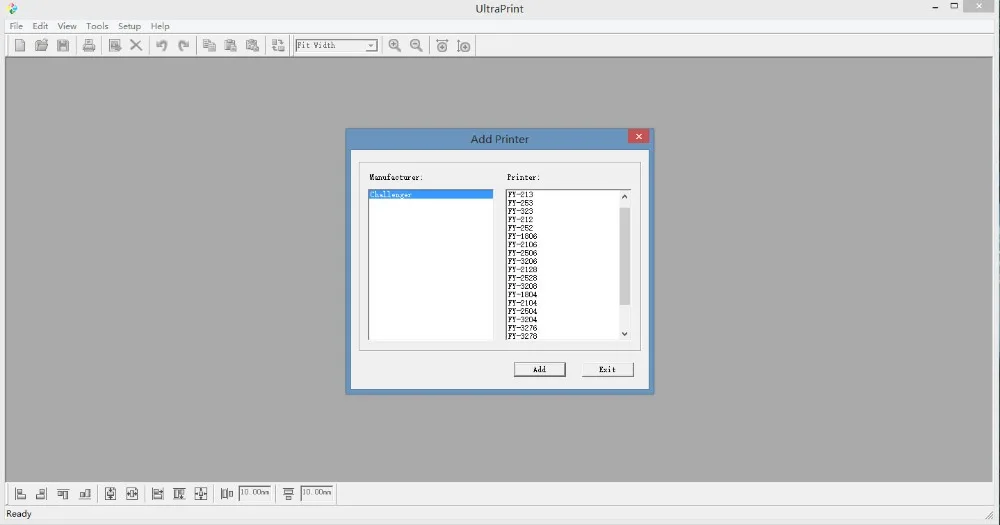Align objects to the bottom edge
Screen dimensions: 1000x525
85,493
